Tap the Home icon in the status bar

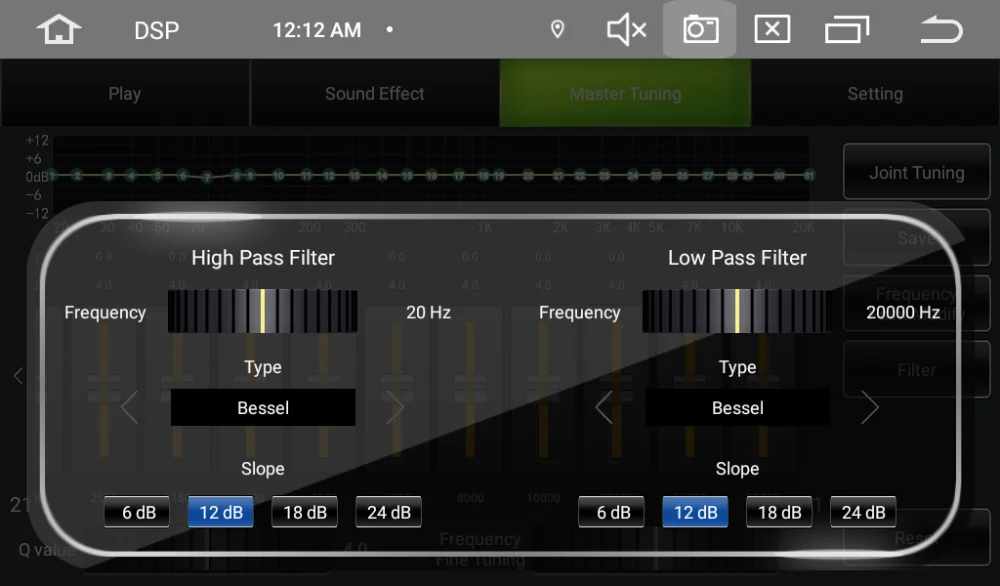pos(57,29)
